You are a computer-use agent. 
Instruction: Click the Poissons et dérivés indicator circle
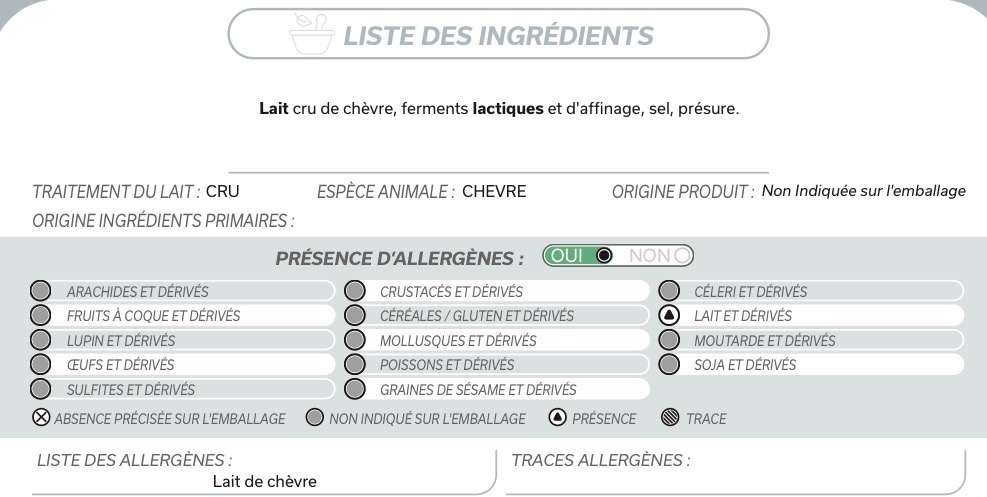coord(355,364)
